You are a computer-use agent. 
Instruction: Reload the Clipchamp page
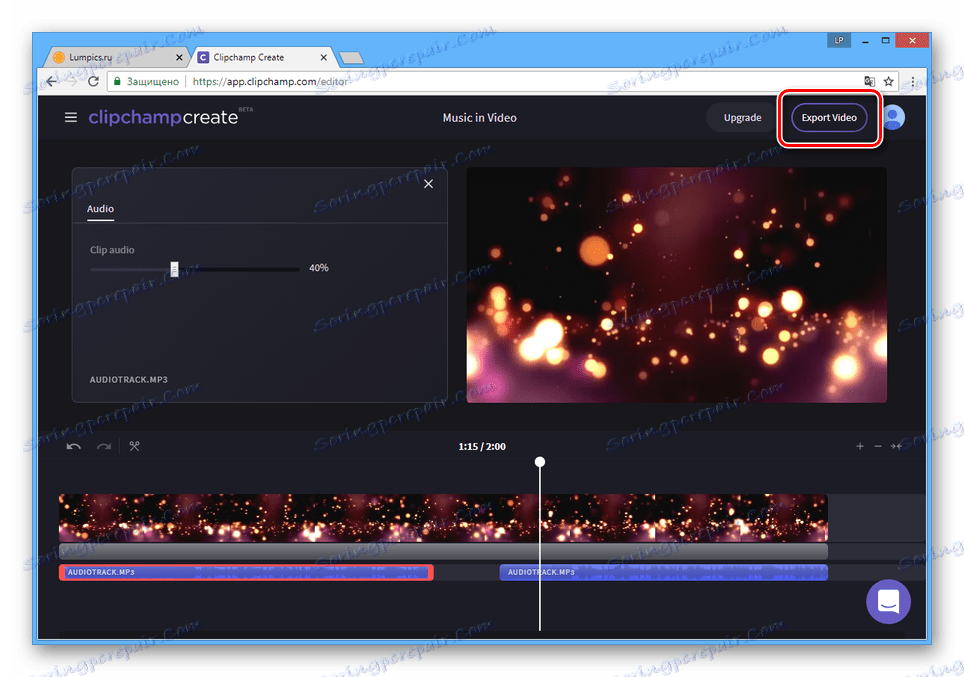pyautogui.click(x=93, y=81)
